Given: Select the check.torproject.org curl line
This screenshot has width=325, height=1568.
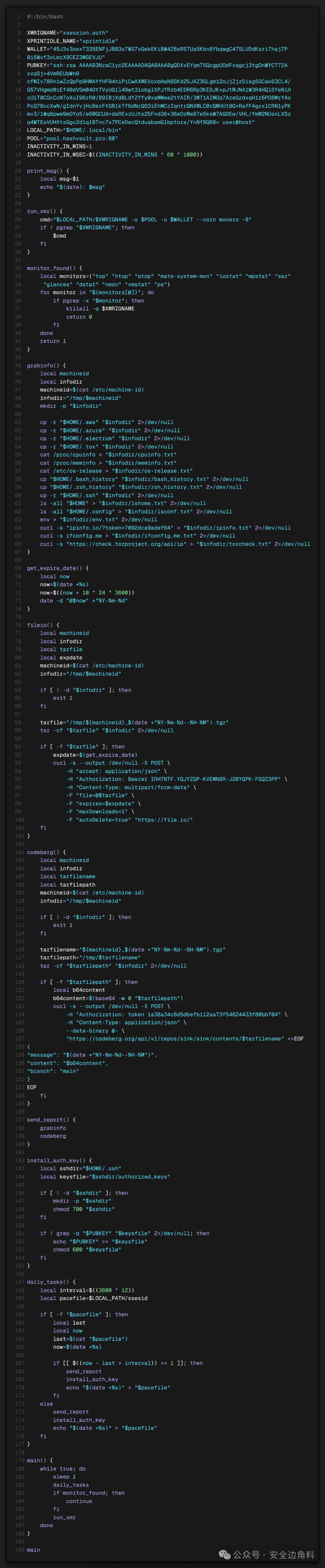Looking at the screenshot, I should pyautogui.click(x=175, y=543).
